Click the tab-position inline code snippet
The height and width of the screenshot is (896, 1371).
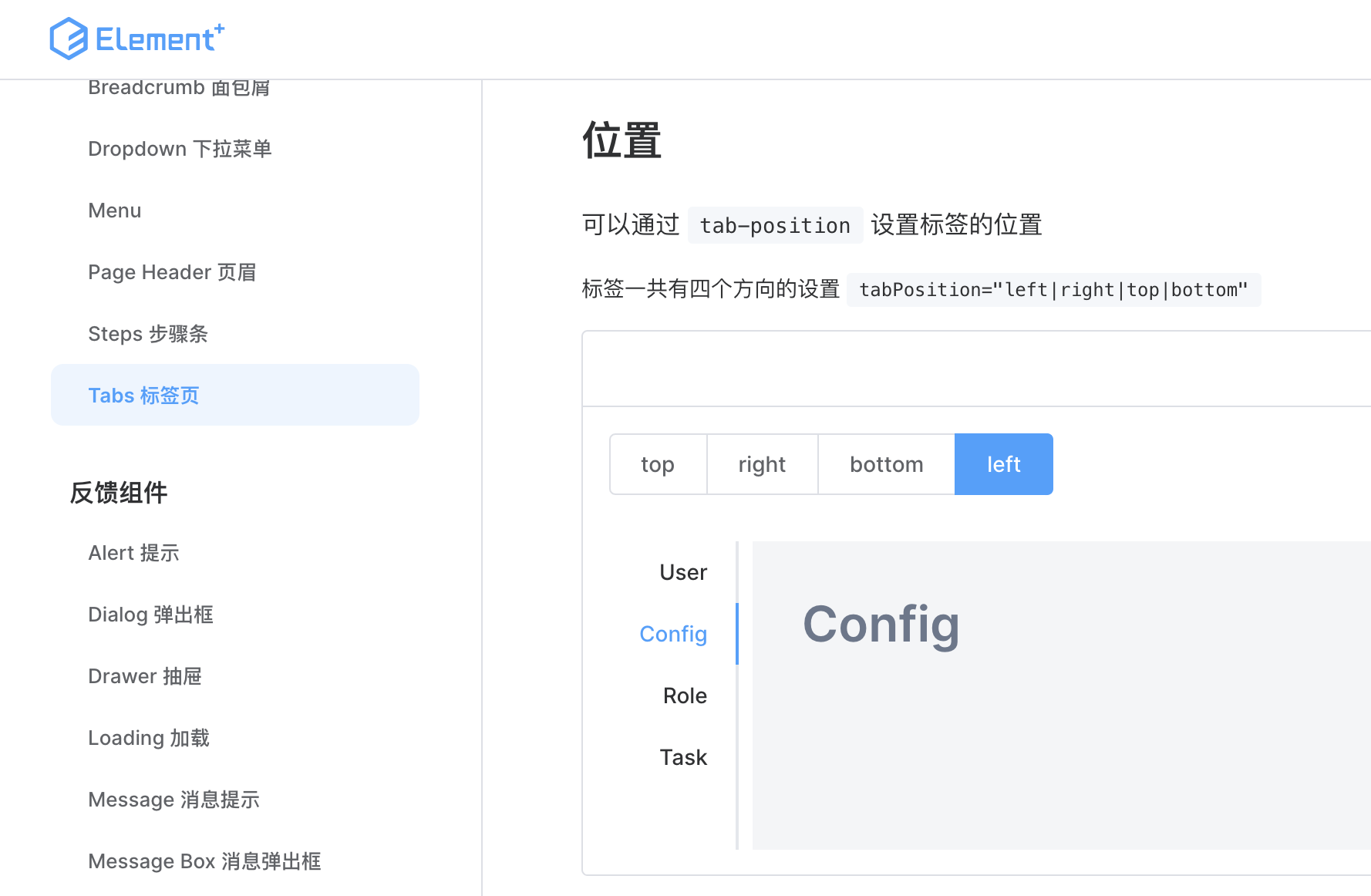click(x=775, y=224)
